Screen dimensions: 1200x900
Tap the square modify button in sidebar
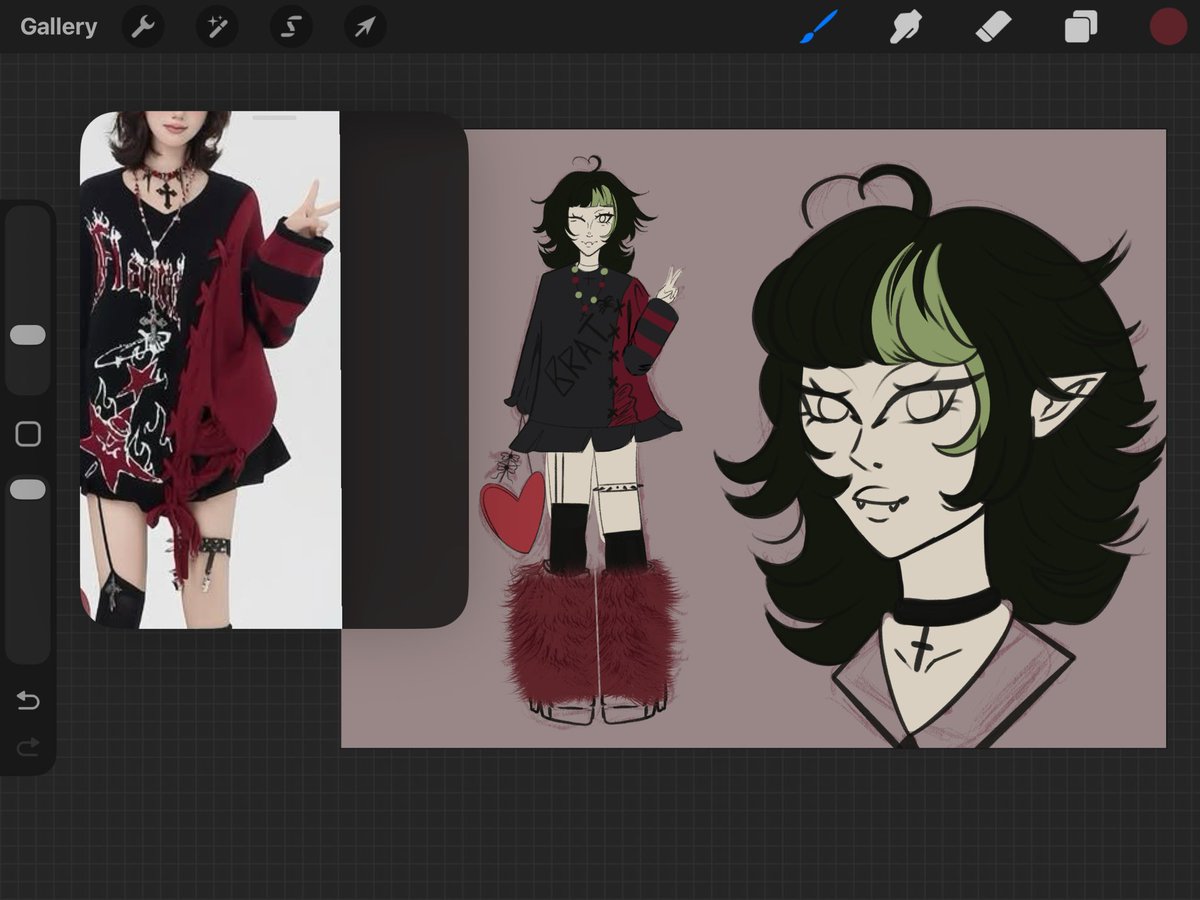(x=28, y=433)
